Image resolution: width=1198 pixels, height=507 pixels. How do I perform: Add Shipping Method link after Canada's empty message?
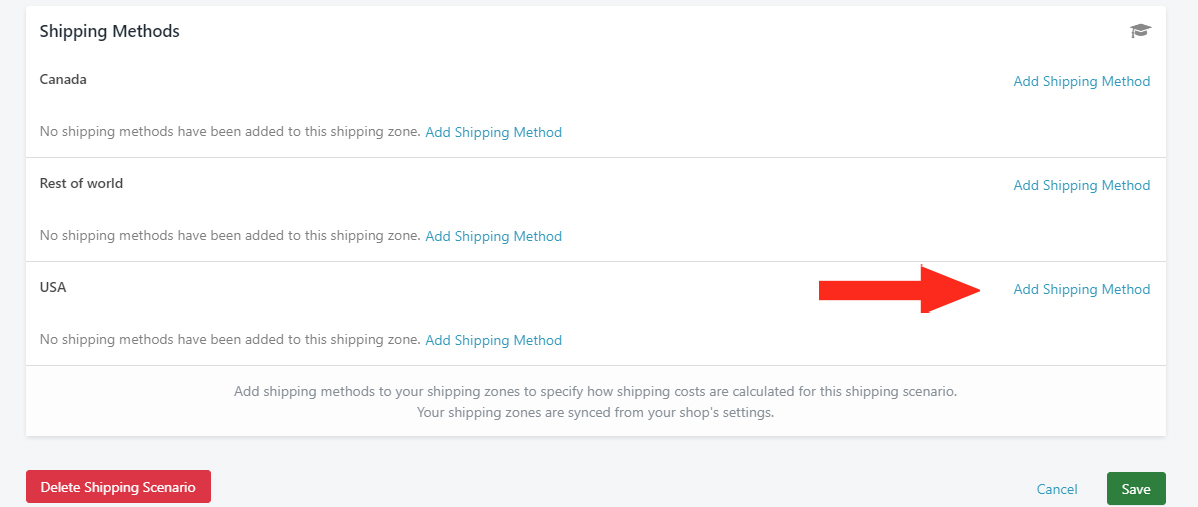click(494, 132)
